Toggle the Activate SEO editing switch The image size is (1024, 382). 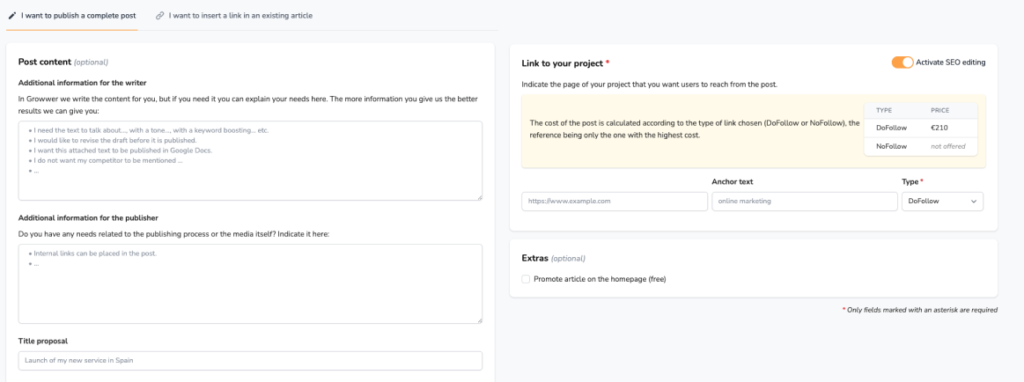click(x=903, y=62)
